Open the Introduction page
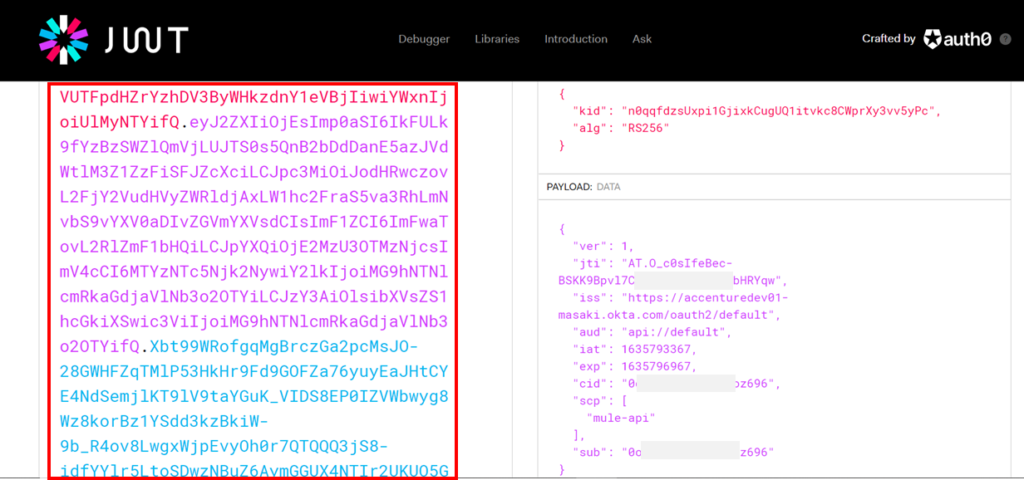Screen dimensions: 1024x480 [575, 39]
